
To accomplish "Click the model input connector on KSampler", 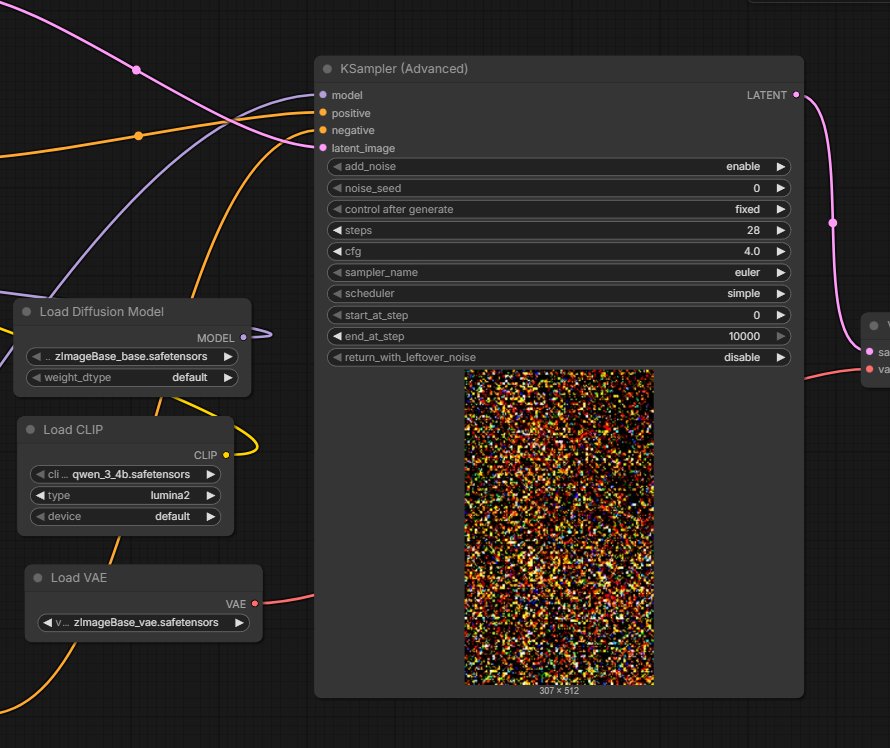I will [323, 95].
